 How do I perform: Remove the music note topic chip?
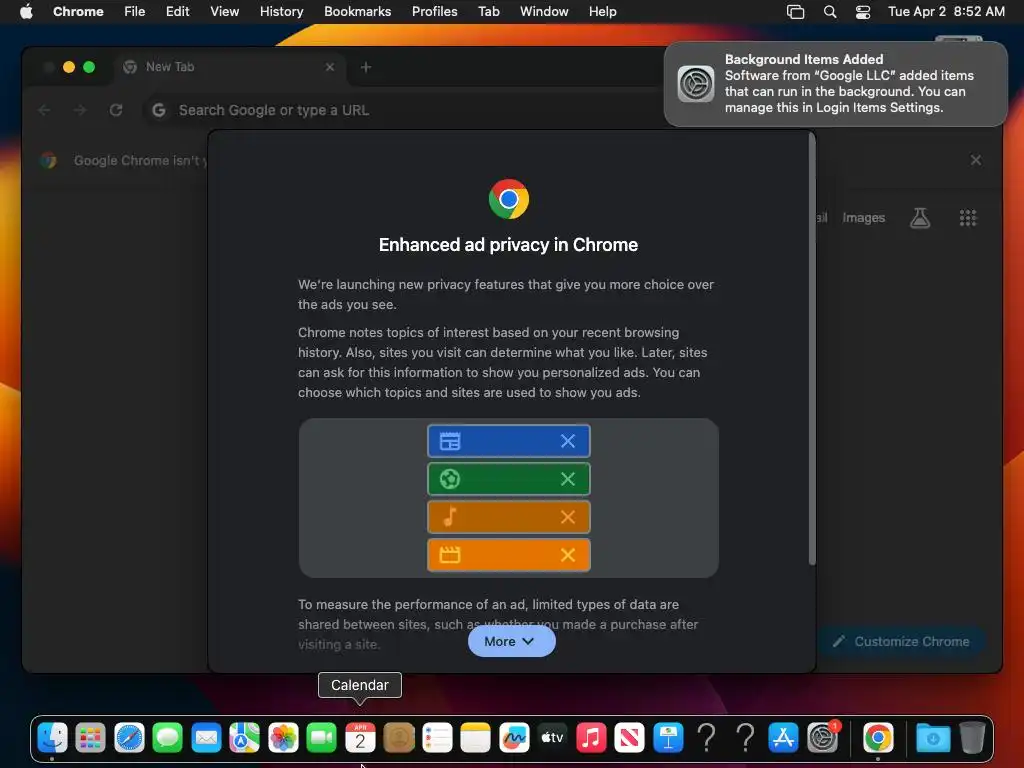(568, 517)
